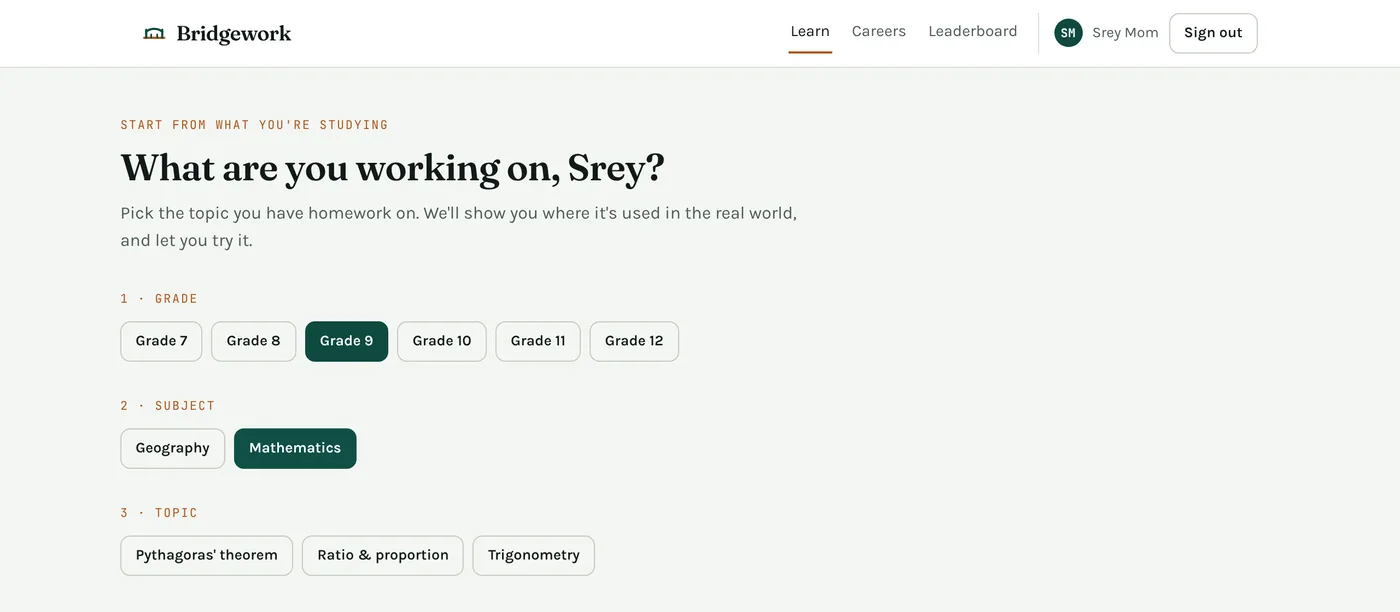Click the Bridgework bridge logo icon
The height and width of the screenshot is (612, 1400).
tap(154, 33)
